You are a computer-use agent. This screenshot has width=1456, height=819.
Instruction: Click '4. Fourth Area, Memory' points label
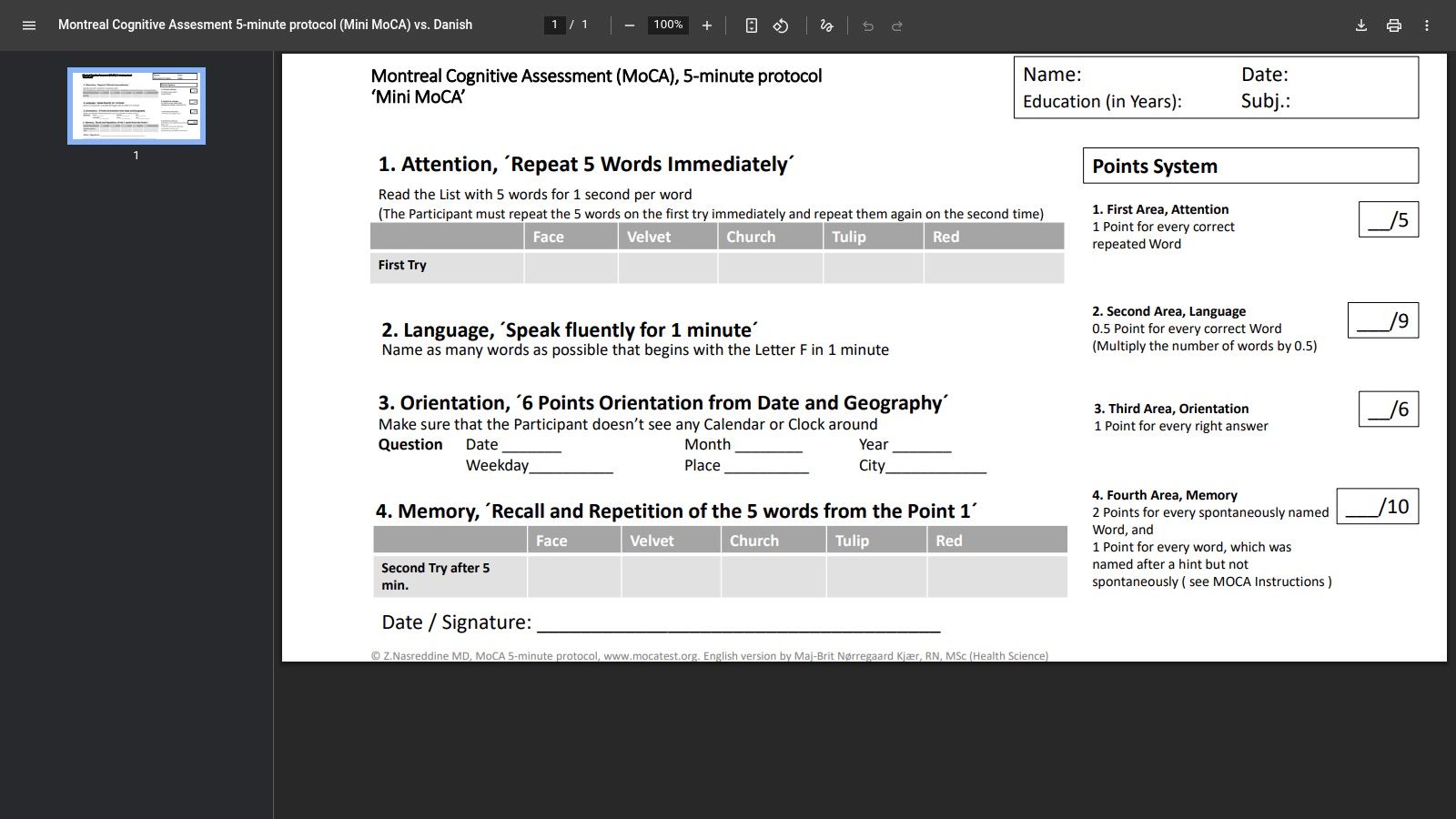pyautogui.click(x=1165, y=495)
